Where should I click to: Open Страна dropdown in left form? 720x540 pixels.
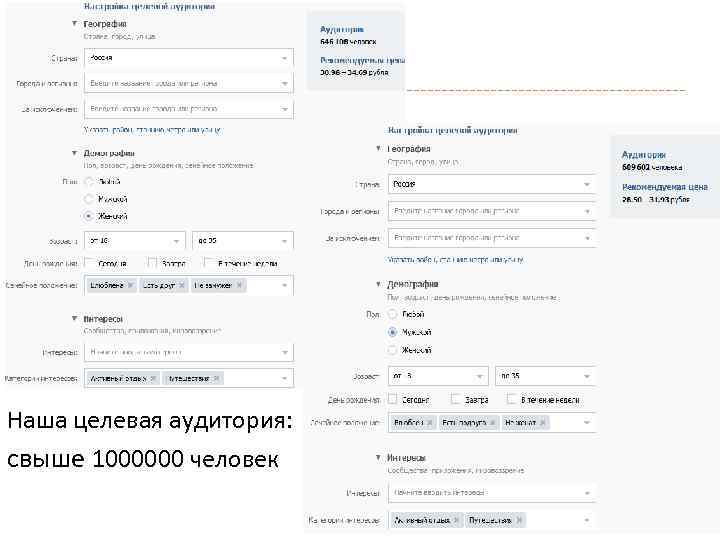pyautogui.click(x=189, y=58)
